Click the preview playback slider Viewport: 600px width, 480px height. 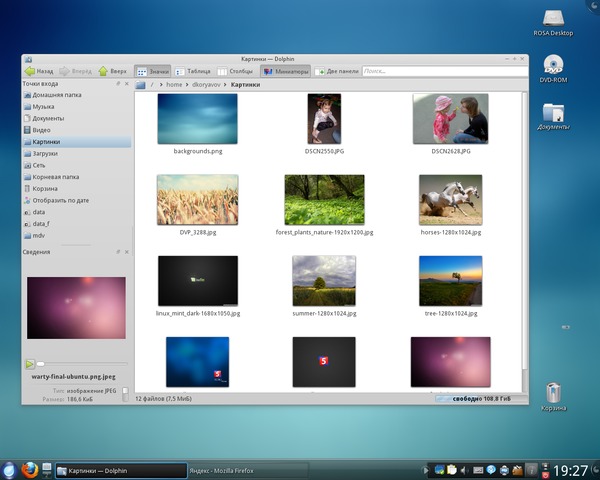coord(80,364)
